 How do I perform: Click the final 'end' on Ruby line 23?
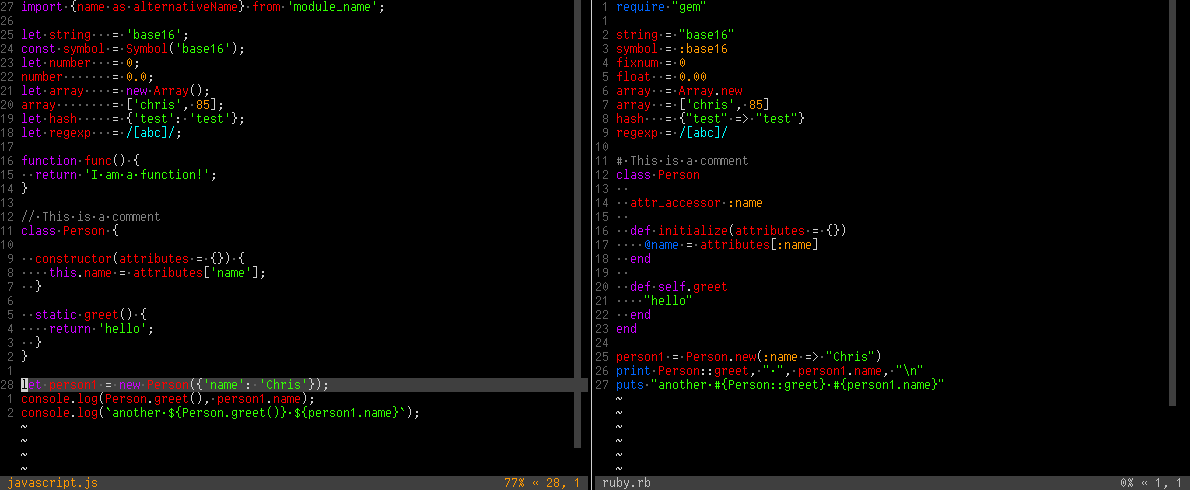coord(627,329)
